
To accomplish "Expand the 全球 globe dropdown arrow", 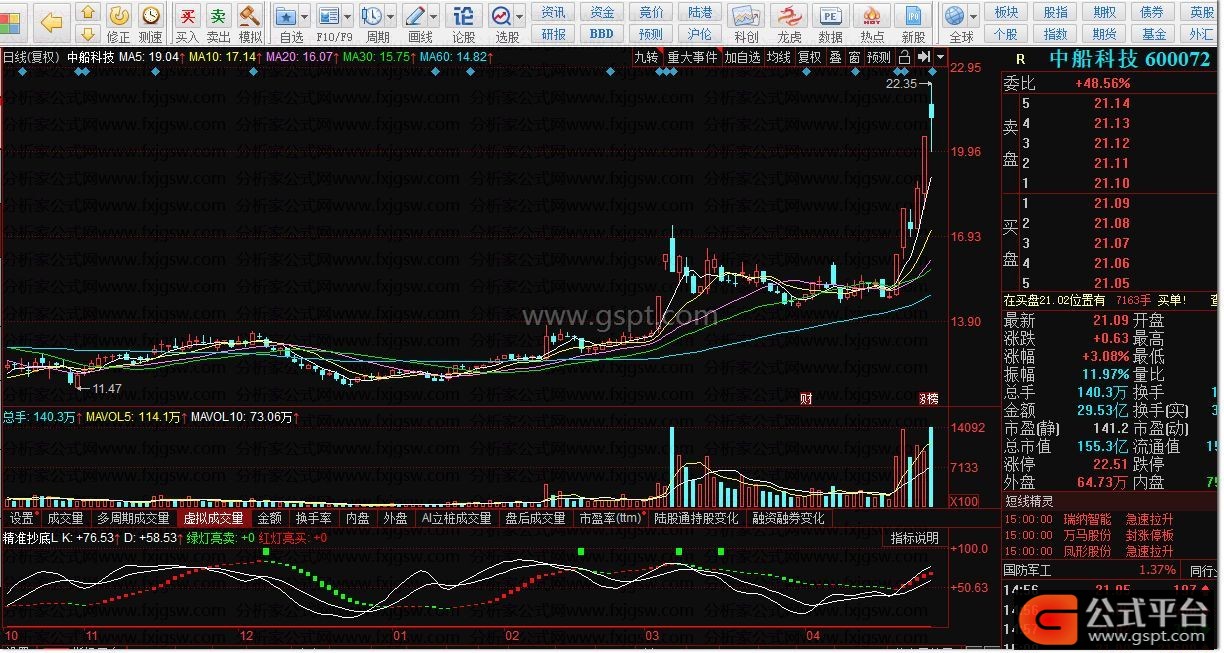I will click(x=974, y=16).
